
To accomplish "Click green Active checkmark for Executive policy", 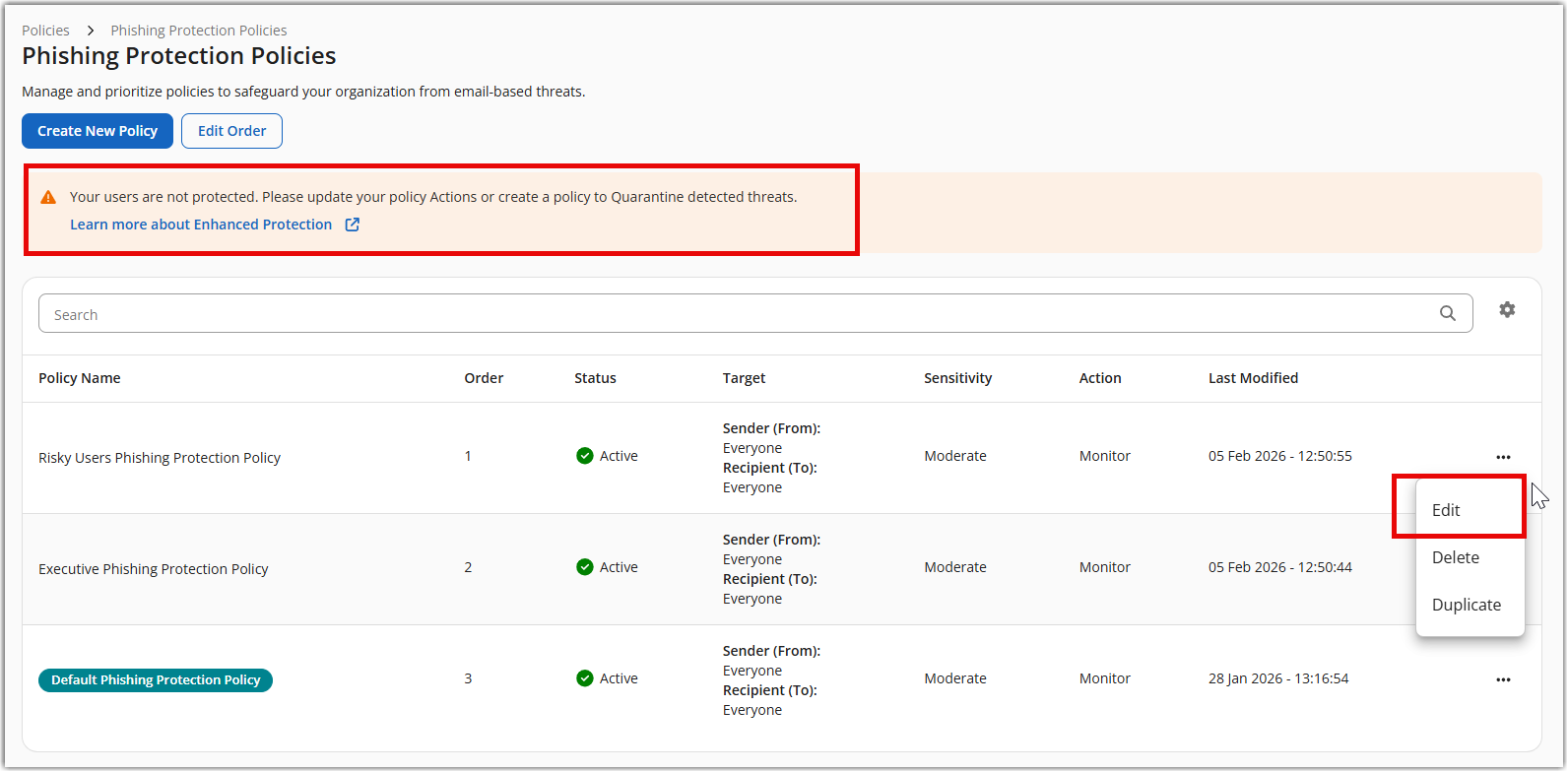I will point(585,567).
